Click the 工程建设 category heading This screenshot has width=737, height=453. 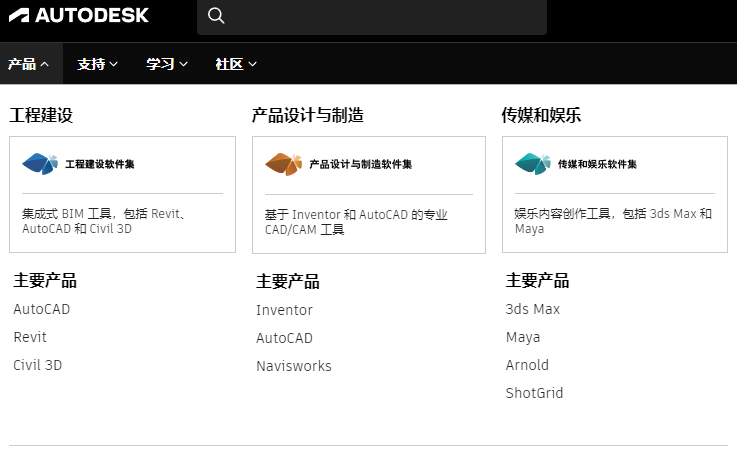(x=41, y=115)
